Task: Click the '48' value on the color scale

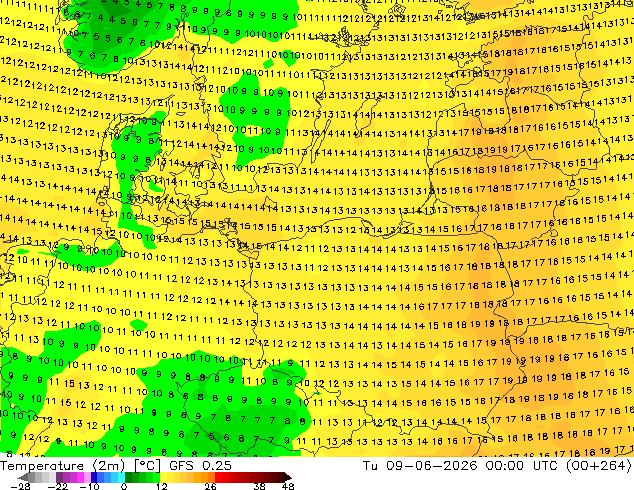Action: (288, 486)
